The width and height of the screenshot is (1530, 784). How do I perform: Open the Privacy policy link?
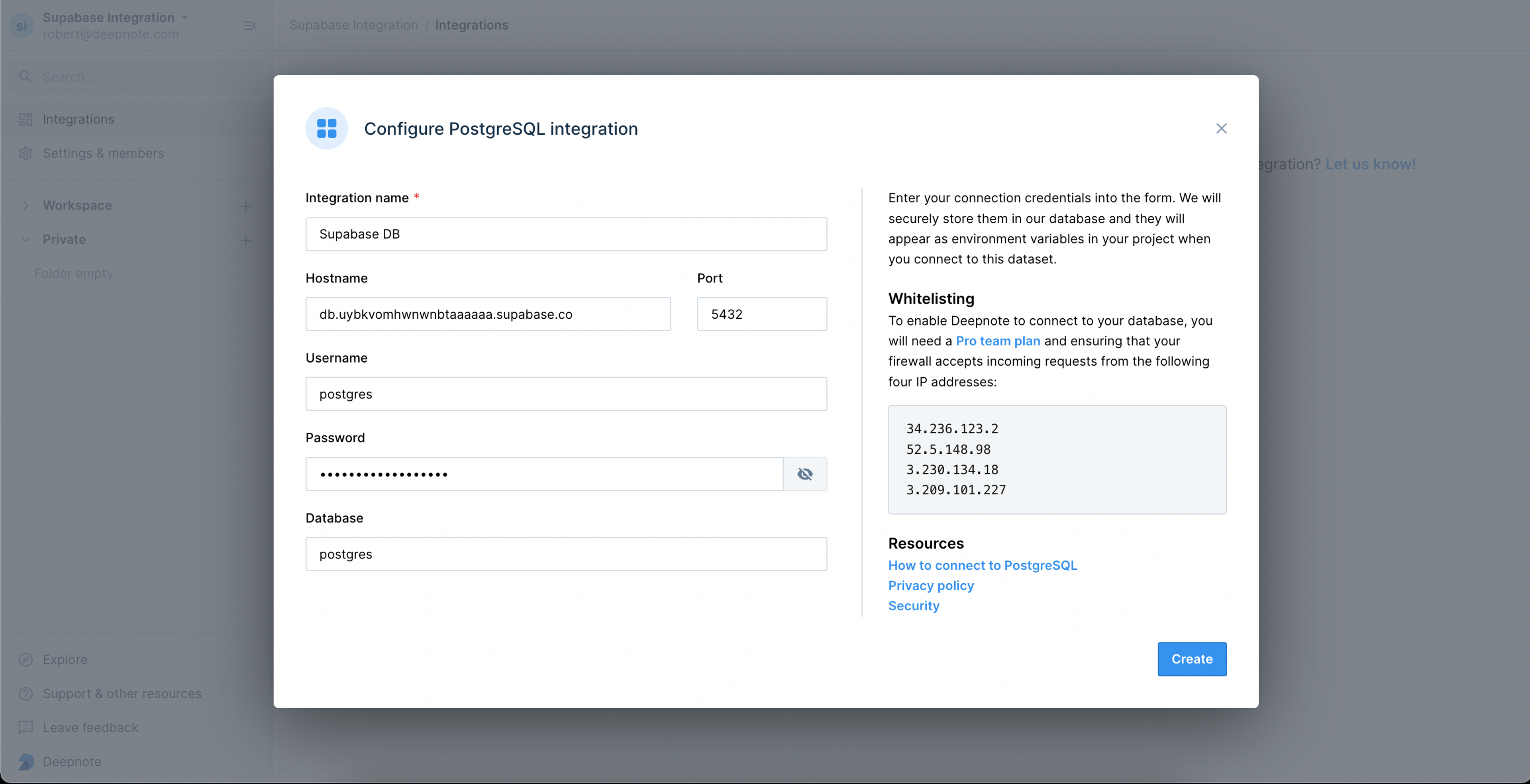[x=931, y=586]
